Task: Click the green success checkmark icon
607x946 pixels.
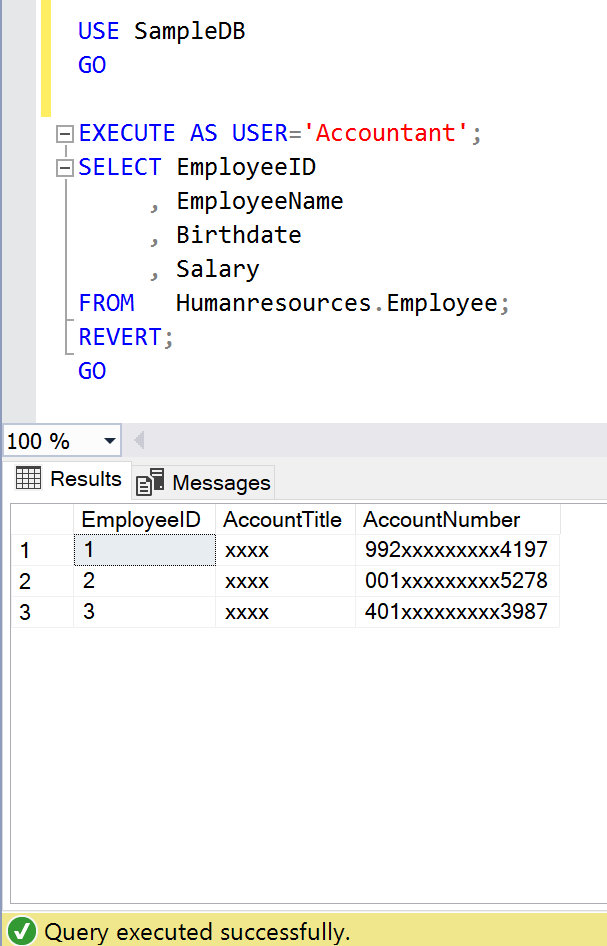Action: point(23,932)
